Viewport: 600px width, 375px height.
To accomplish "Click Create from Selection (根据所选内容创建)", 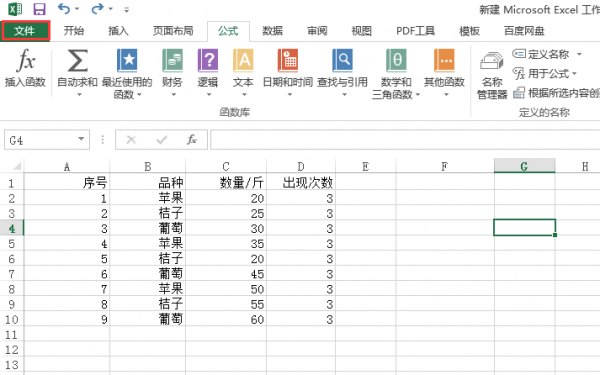I will tap(556, 93).
